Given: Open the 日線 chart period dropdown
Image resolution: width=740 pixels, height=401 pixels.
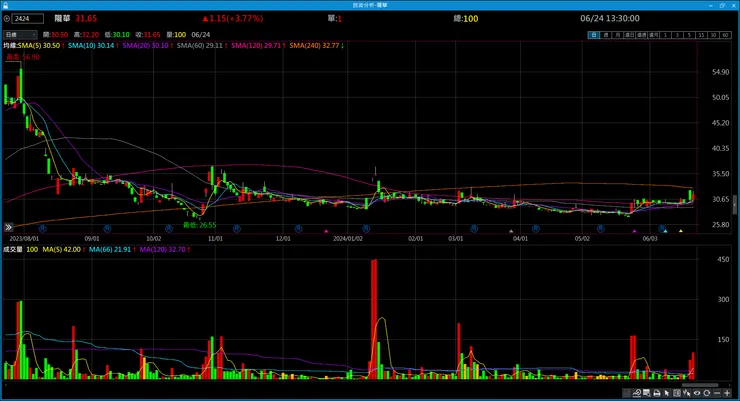Looking at the screenshot, I should [x=20, y=34].
